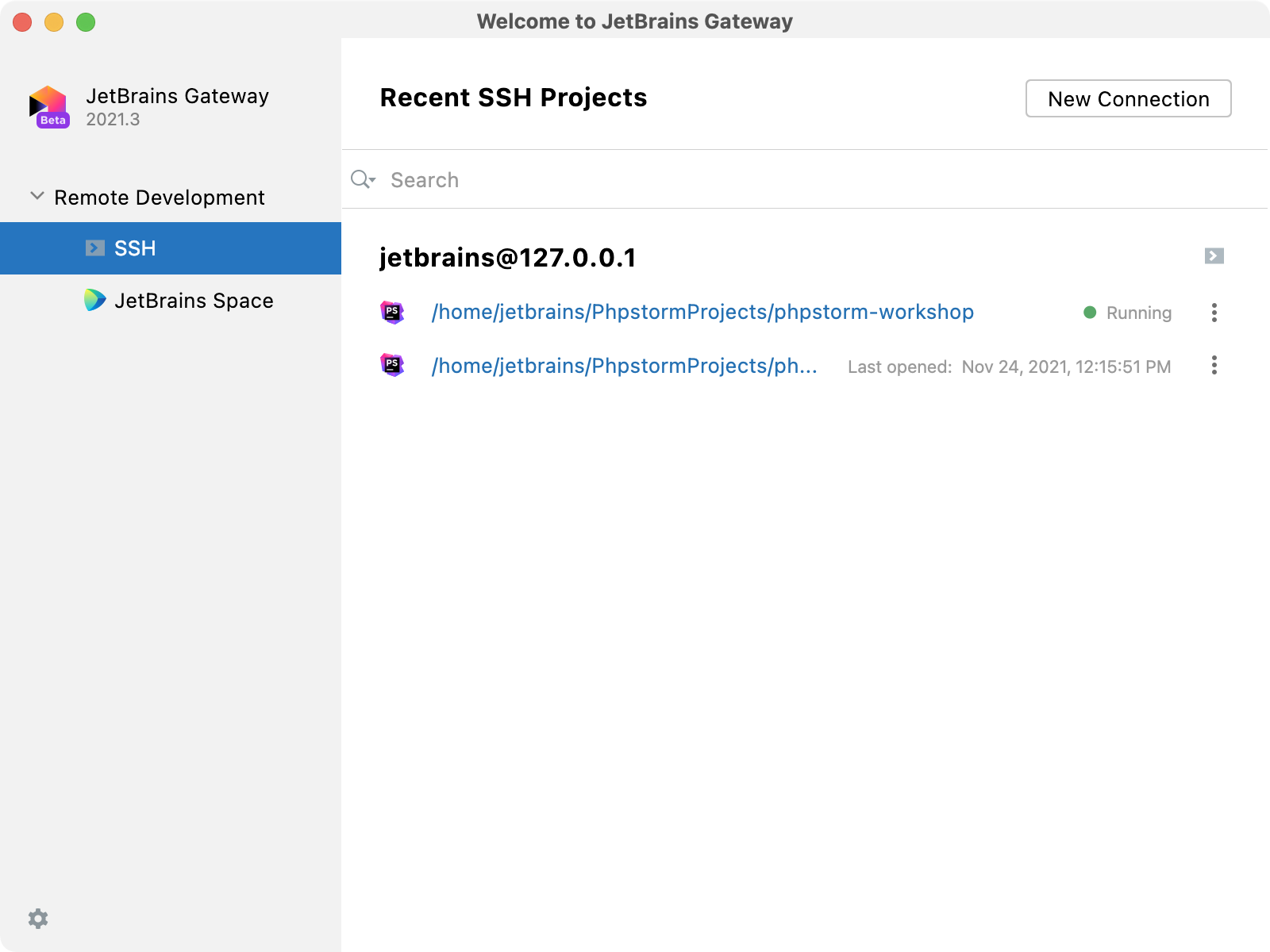
Task: Click the green Running status indicator
Action: [1090, 313]
